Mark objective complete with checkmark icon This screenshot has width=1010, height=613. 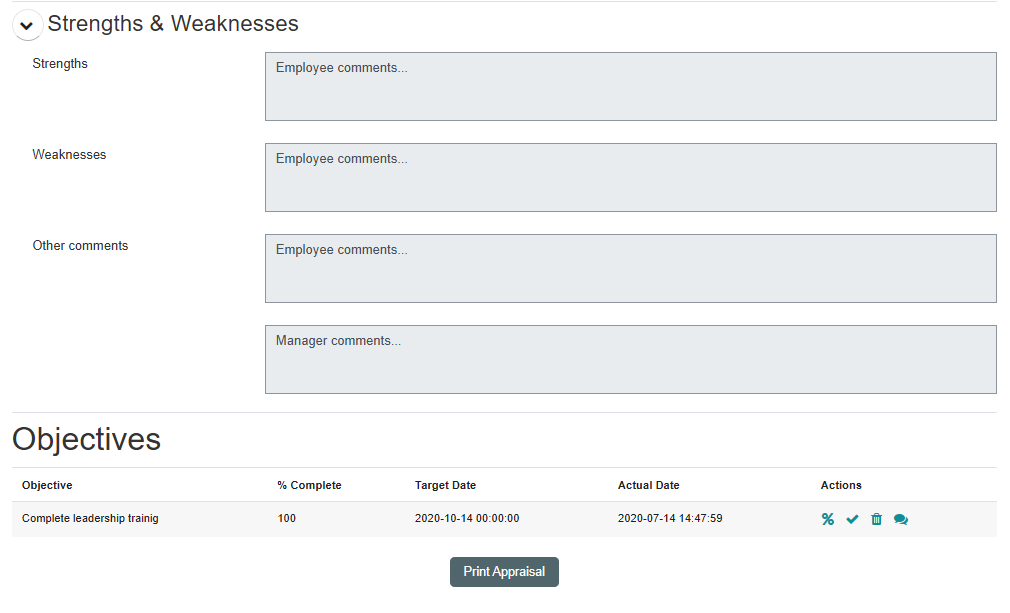pos(852,519)
